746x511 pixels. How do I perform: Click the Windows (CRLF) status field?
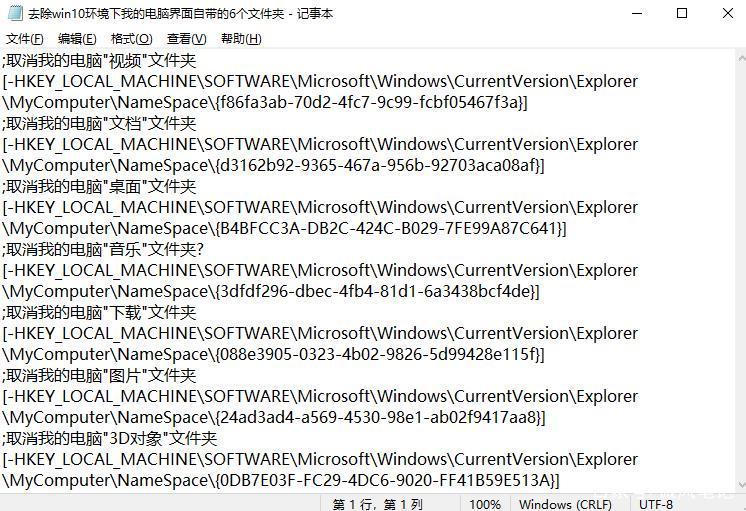coord(565,504)
